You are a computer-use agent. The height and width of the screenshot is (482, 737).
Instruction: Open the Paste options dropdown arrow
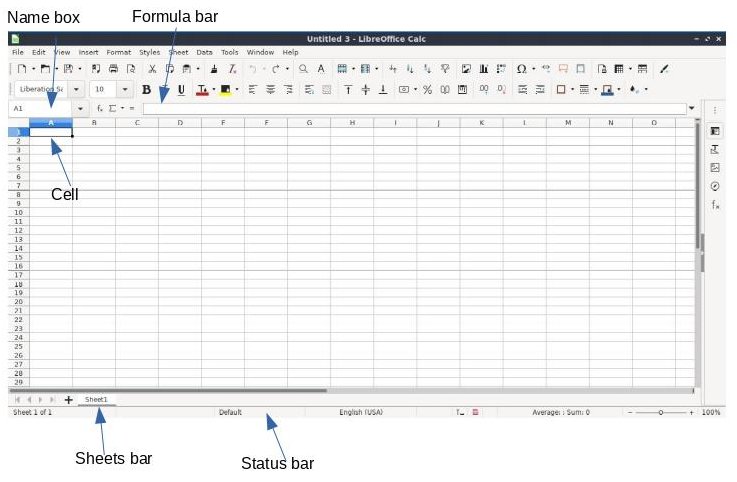[x=198, y=69]
